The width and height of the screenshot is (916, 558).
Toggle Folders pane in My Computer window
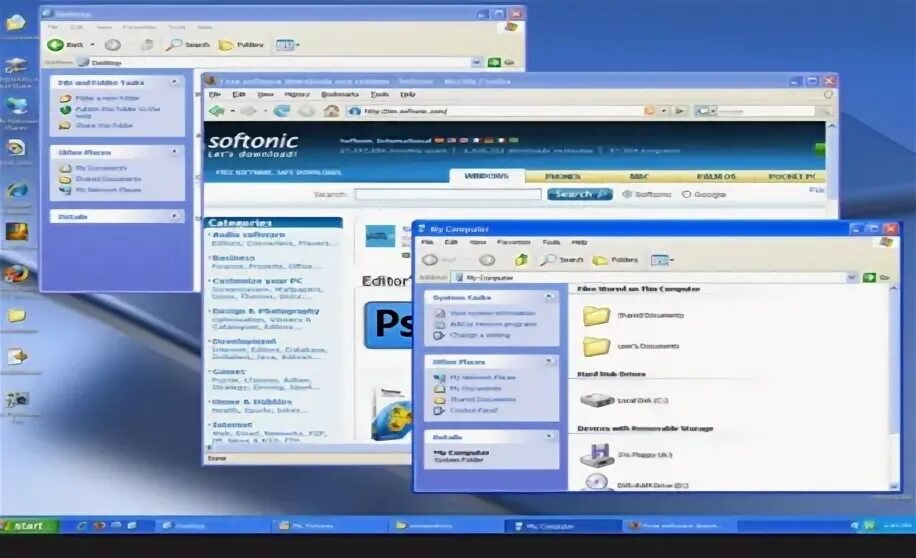pos(615,259)
